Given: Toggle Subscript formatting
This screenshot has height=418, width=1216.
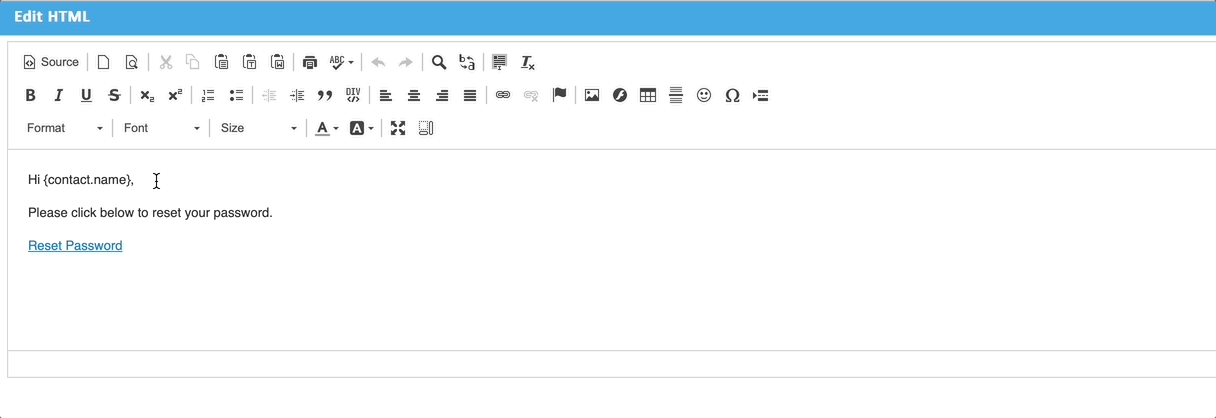Looking at the screenshot, I should [147, 95].
